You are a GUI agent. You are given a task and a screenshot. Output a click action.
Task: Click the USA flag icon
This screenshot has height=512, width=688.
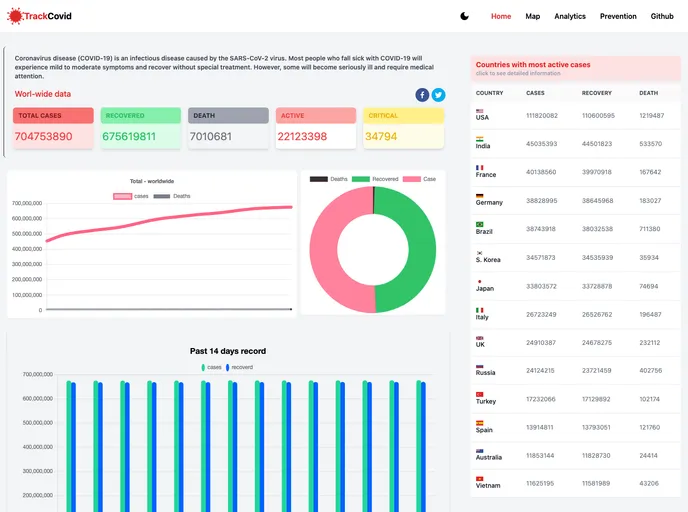(x=480, y=111)
